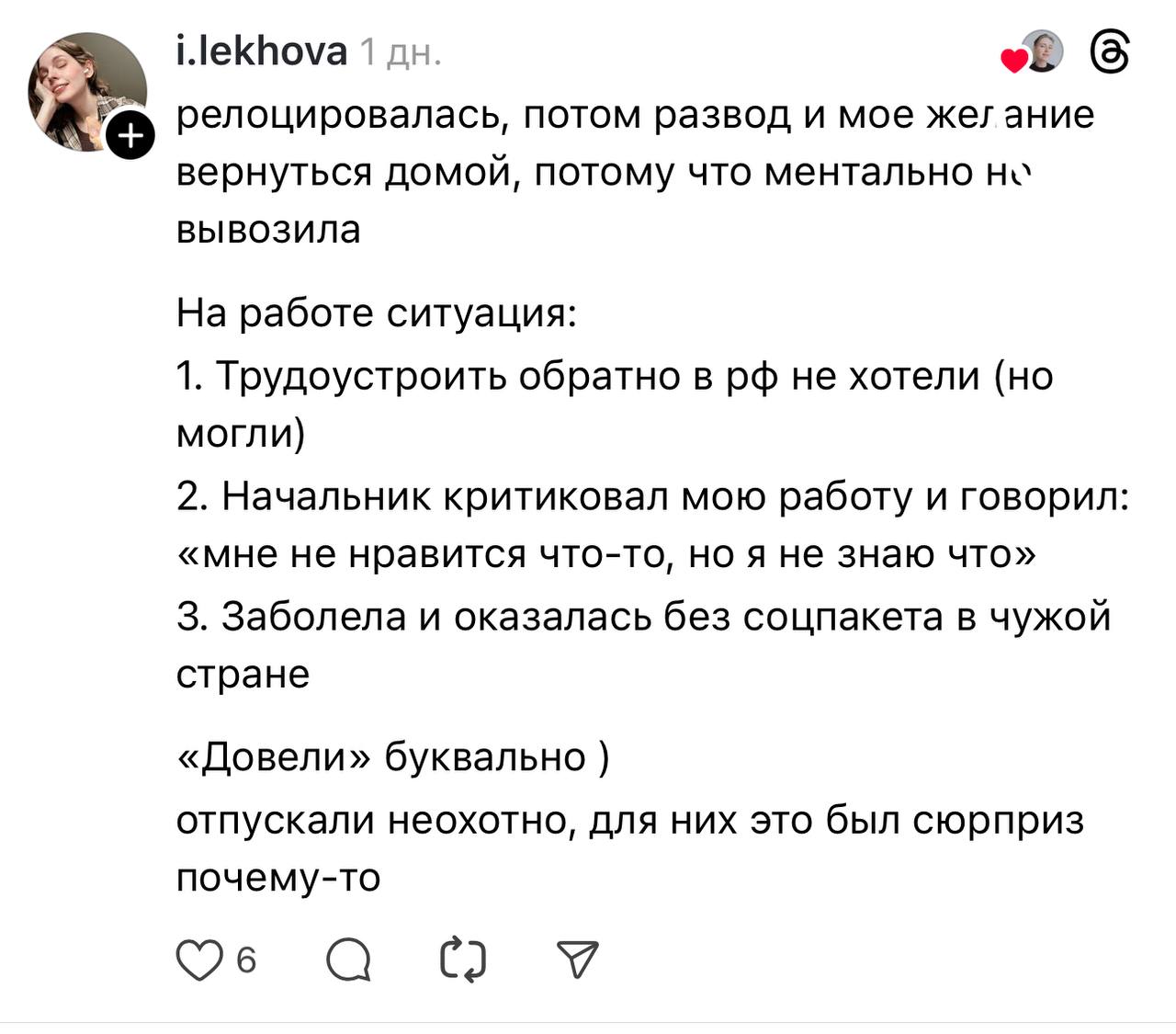
Task: Click the "«Довели» буквально )" line
Action: coord(392,756)
